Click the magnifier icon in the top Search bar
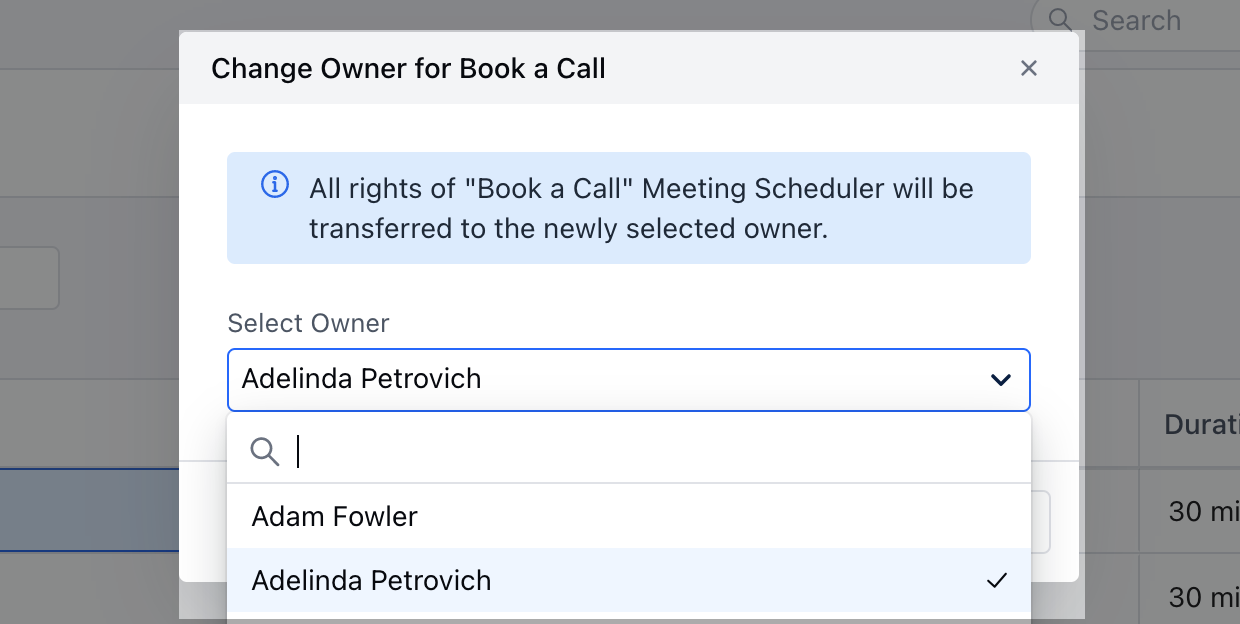Screen dimensions: 1240x624 pos(1060,20)
